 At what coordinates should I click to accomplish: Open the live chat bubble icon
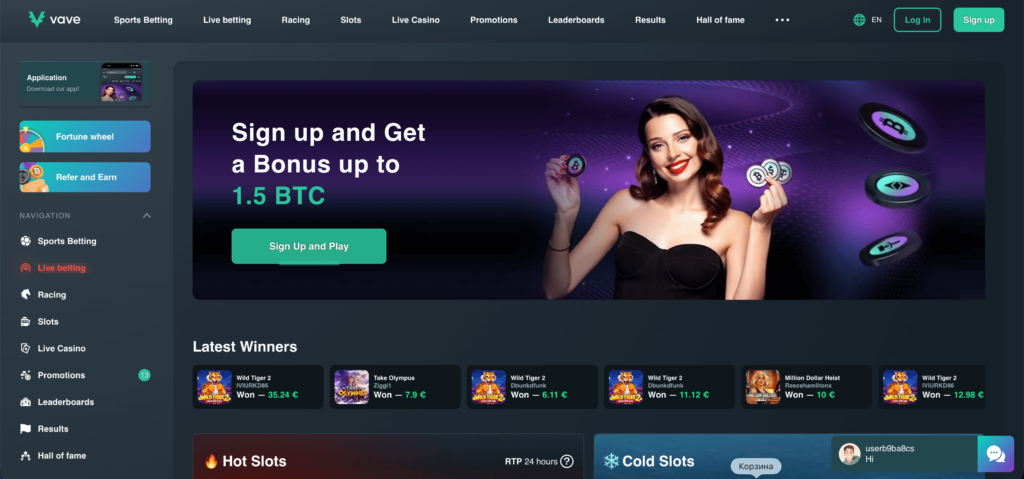pos(995,454)
